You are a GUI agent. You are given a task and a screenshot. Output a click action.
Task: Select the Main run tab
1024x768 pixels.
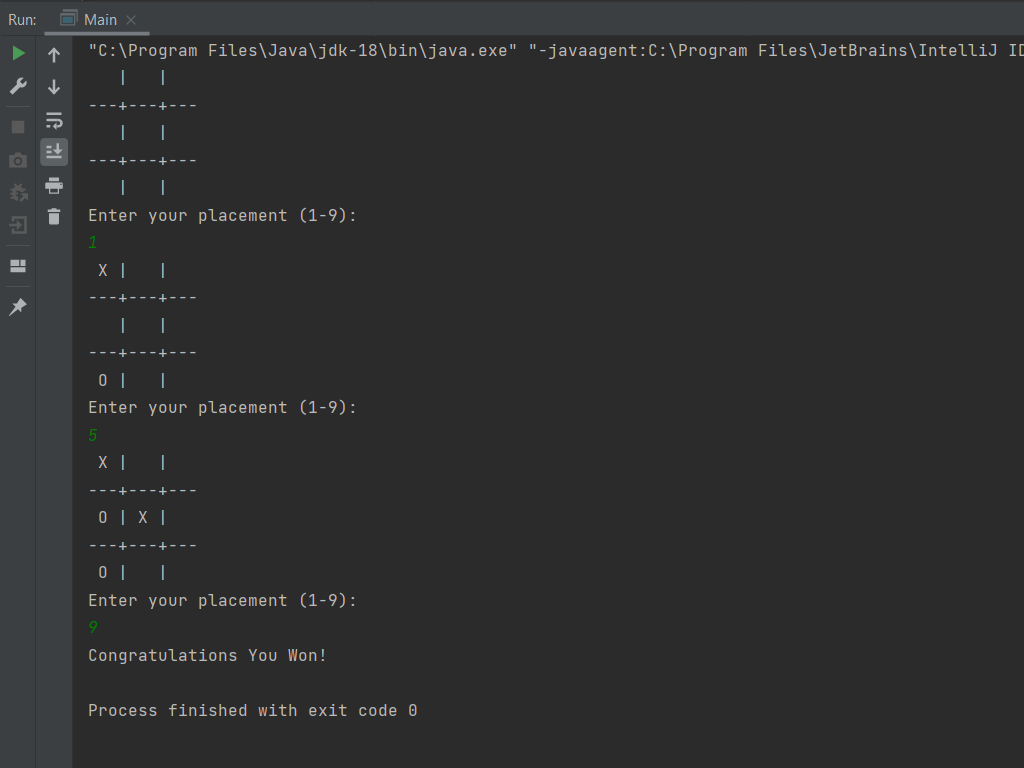coord(100,20)
